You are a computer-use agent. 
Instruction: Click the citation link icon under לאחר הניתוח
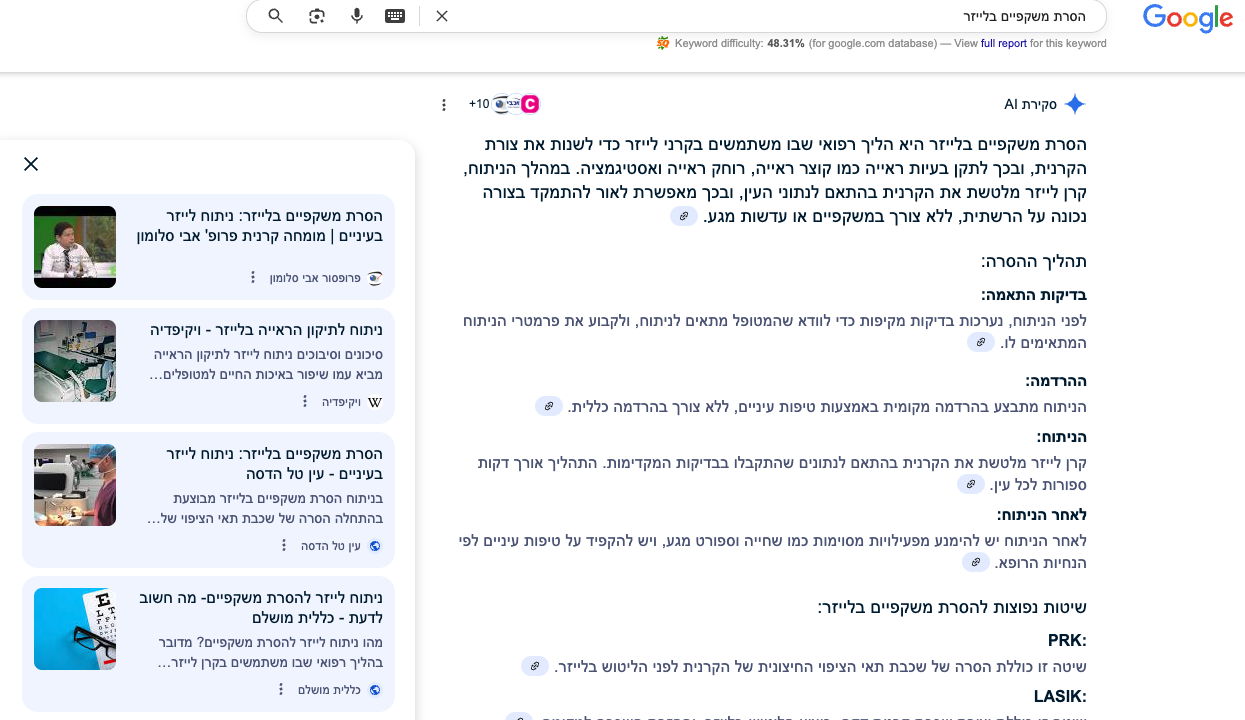pos(976,563)
